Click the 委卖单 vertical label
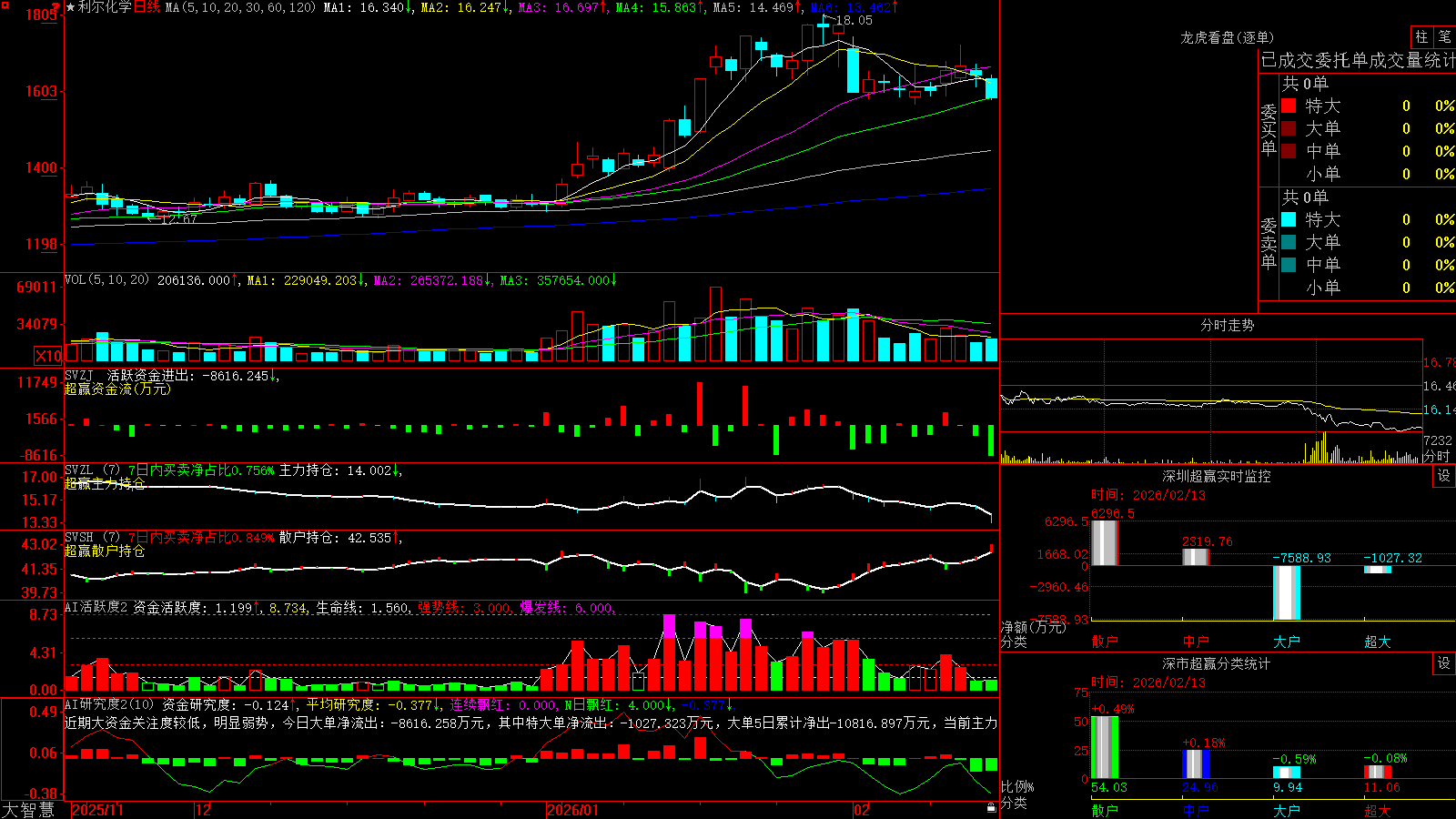The width and height of the screenshot is (1456, 819). point(1269,243)
